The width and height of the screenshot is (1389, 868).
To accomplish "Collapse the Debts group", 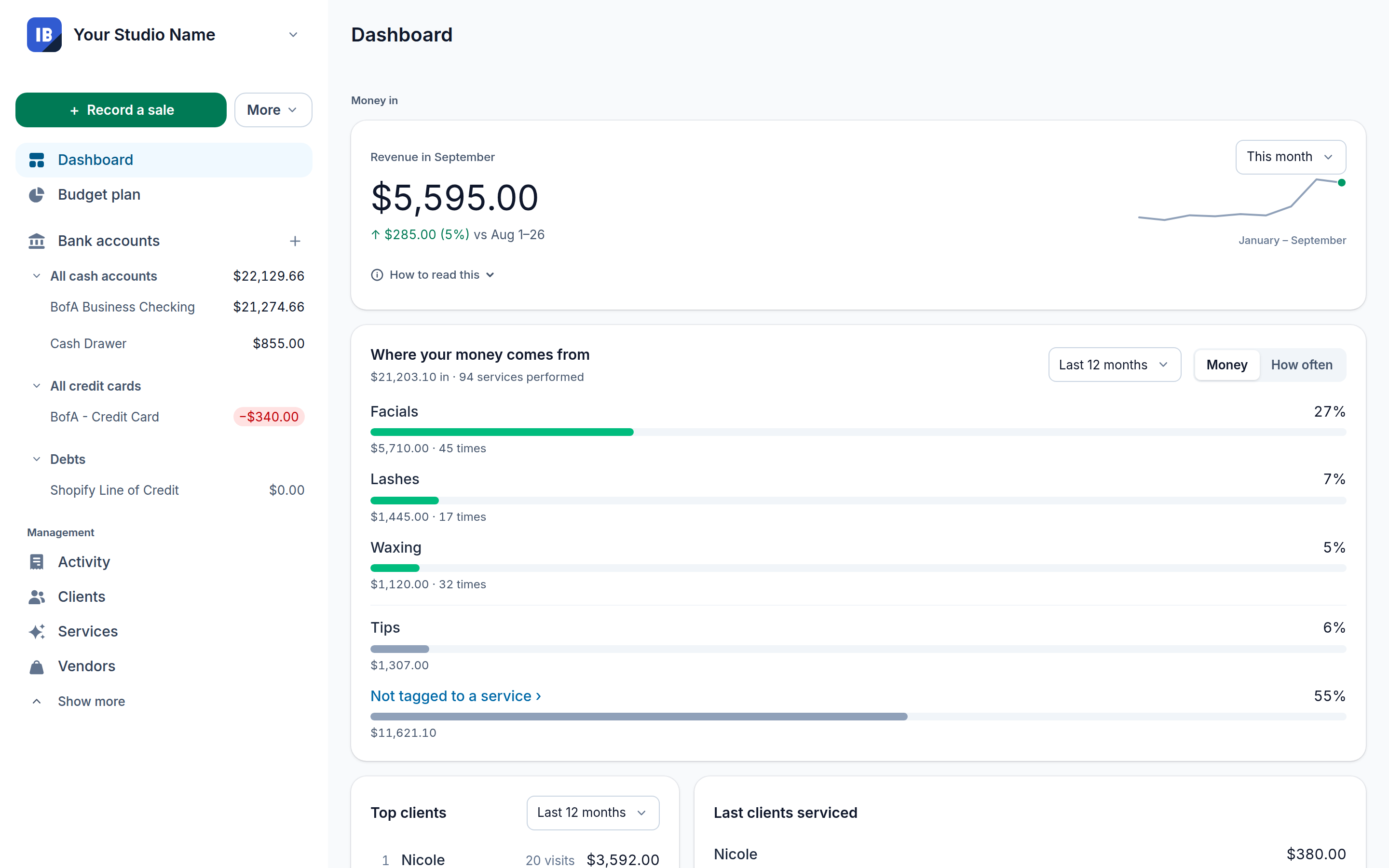I will coord(37,459).
